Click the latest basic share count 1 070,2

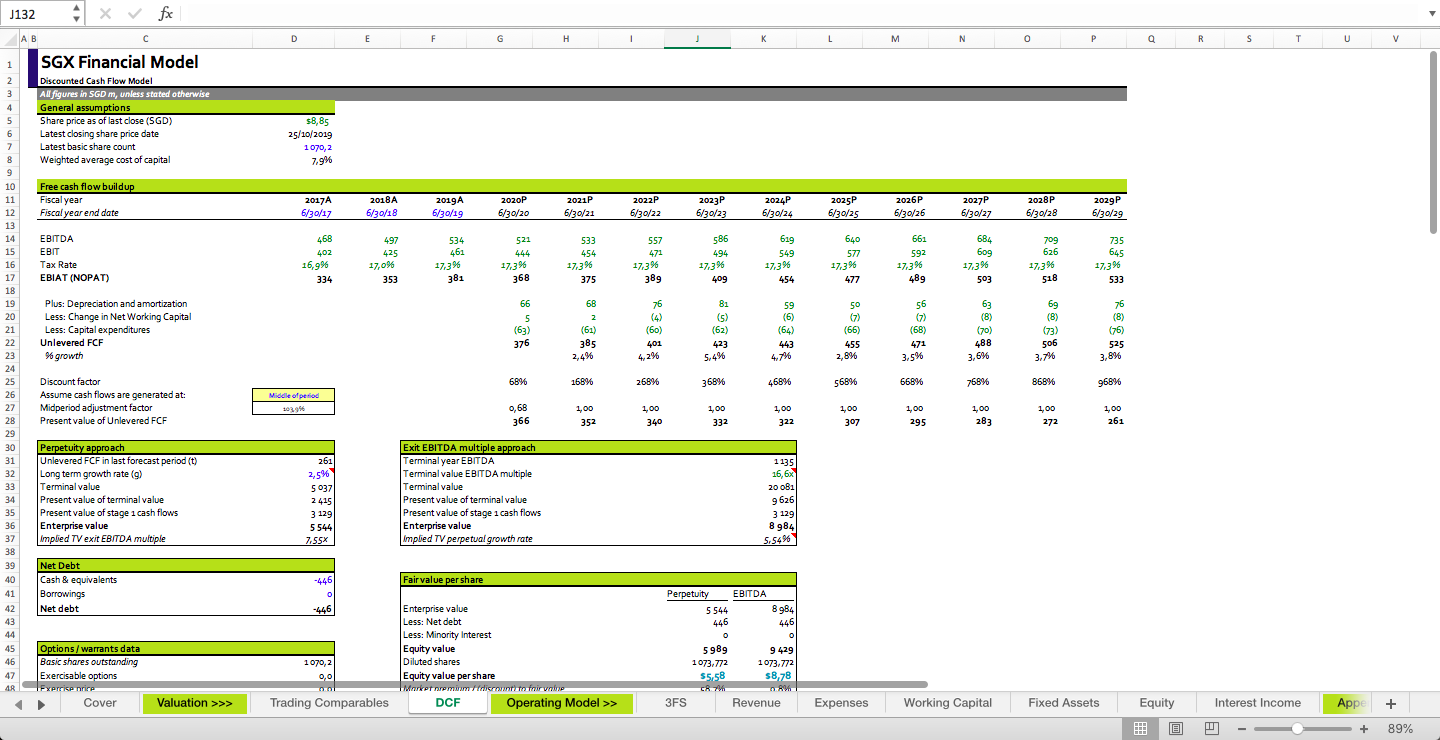tap(318, 146)
